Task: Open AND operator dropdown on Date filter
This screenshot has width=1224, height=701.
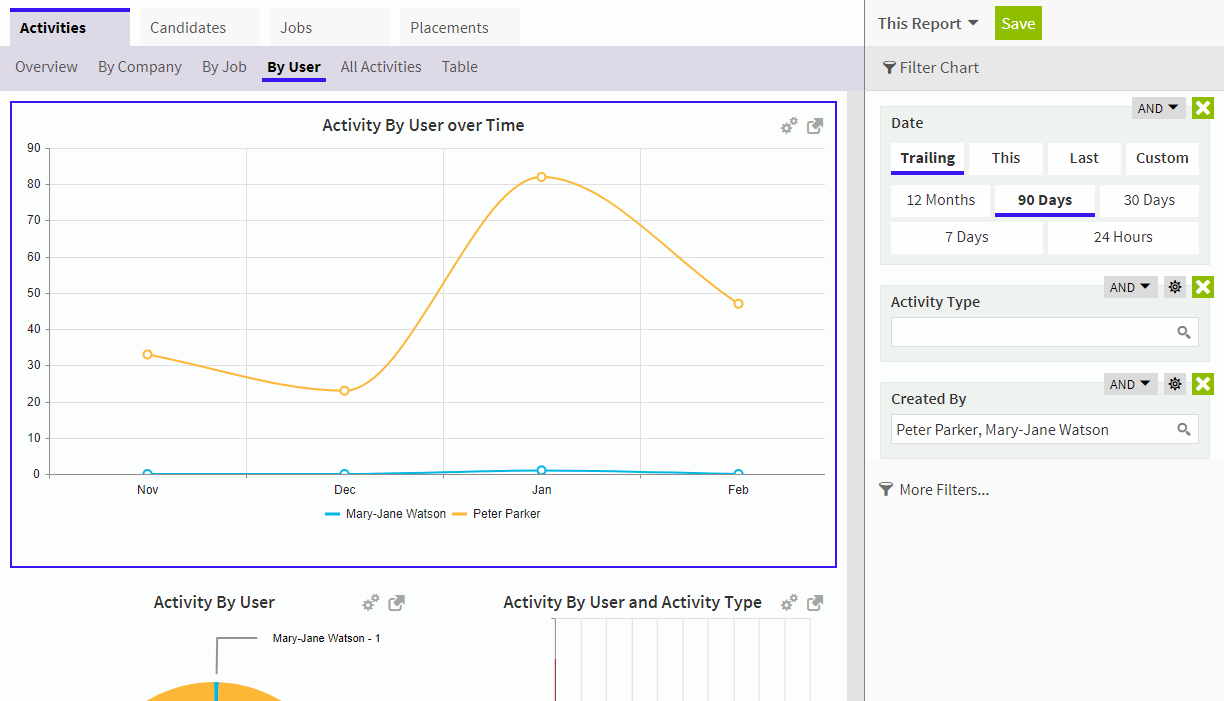Action: coord(1158,108)
